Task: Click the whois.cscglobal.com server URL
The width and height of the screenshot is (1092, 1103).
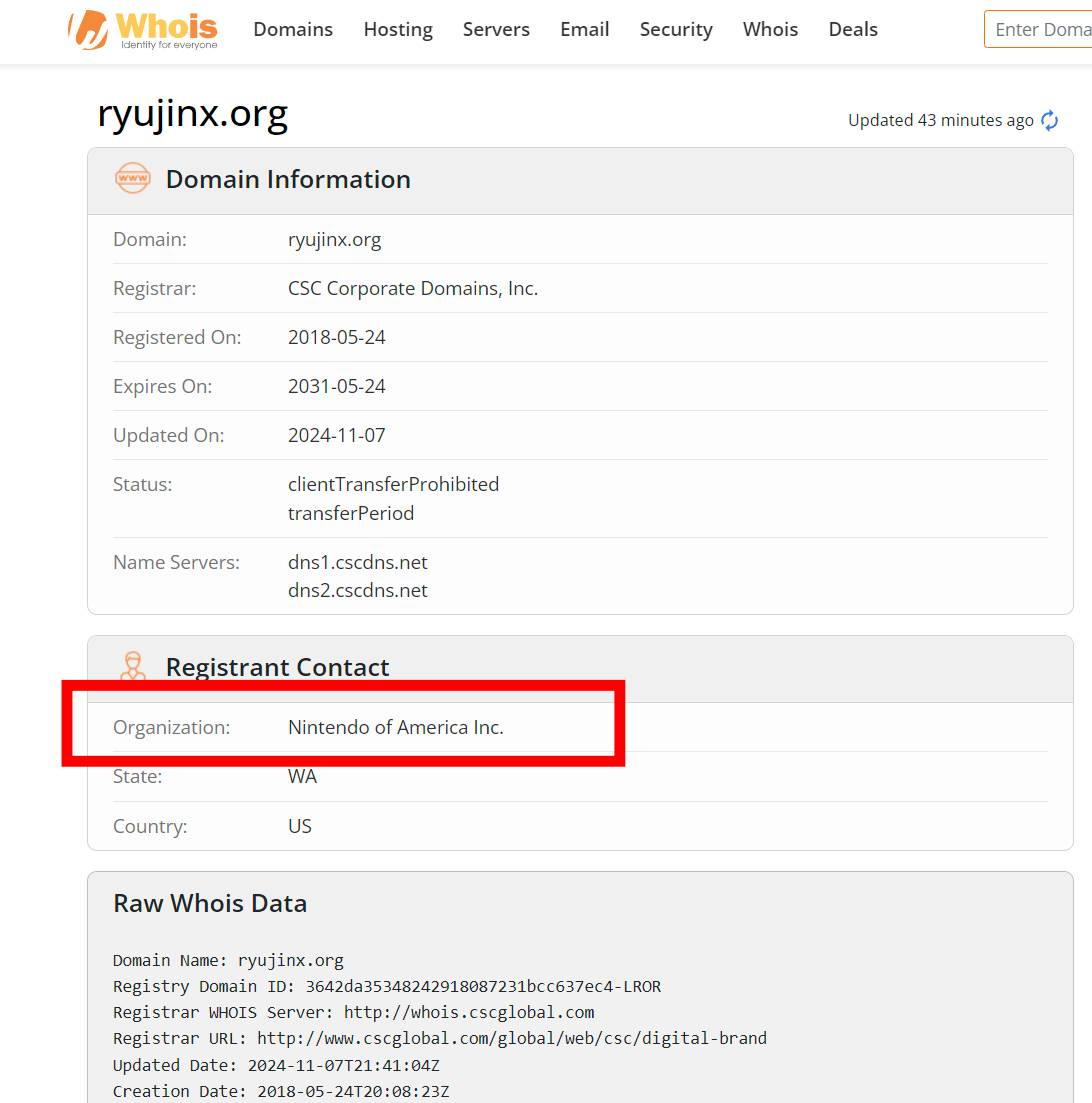Action: click(x=469, y=1012)
